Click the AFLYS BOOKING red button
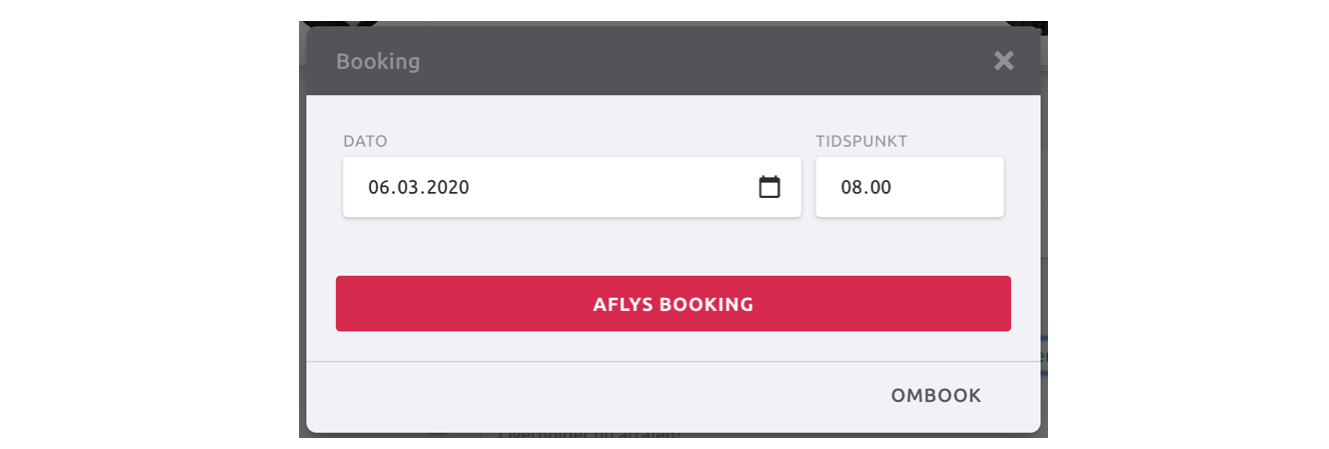This screenshot has width=1329, height=449. [x=673, y=304]
